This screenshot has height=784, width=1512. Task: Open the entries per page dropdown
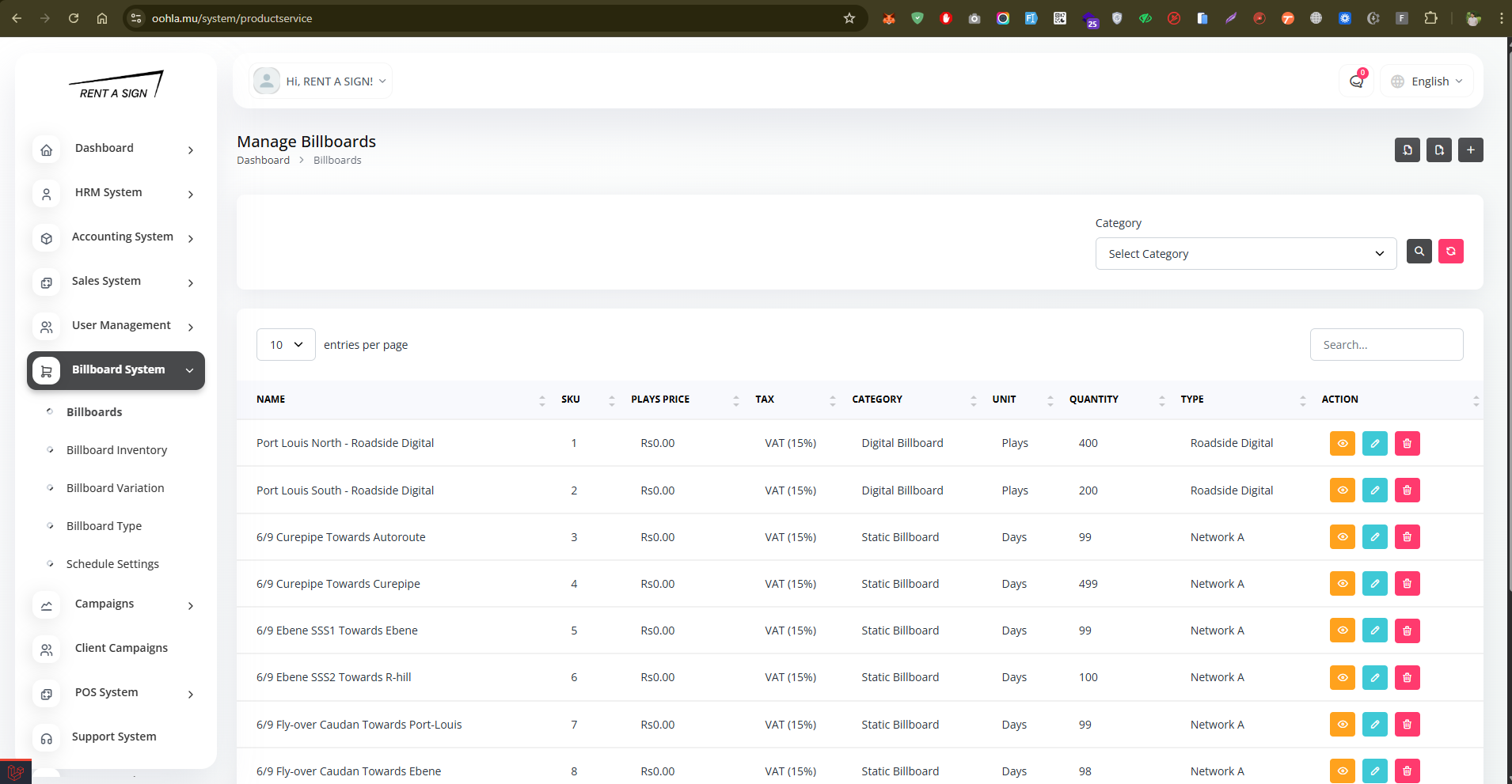(286, 345)
